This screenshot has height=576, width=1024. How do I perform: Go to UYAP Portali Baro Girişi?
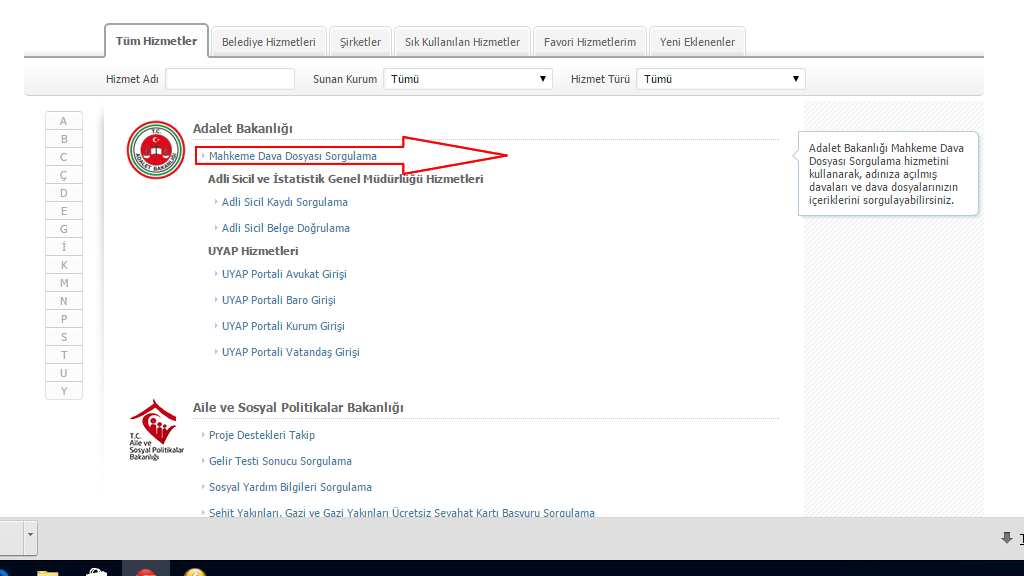pos(279,300)
